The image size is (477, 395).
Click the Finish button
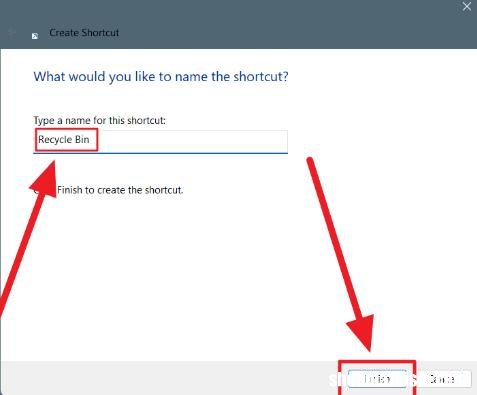(377, 379)
